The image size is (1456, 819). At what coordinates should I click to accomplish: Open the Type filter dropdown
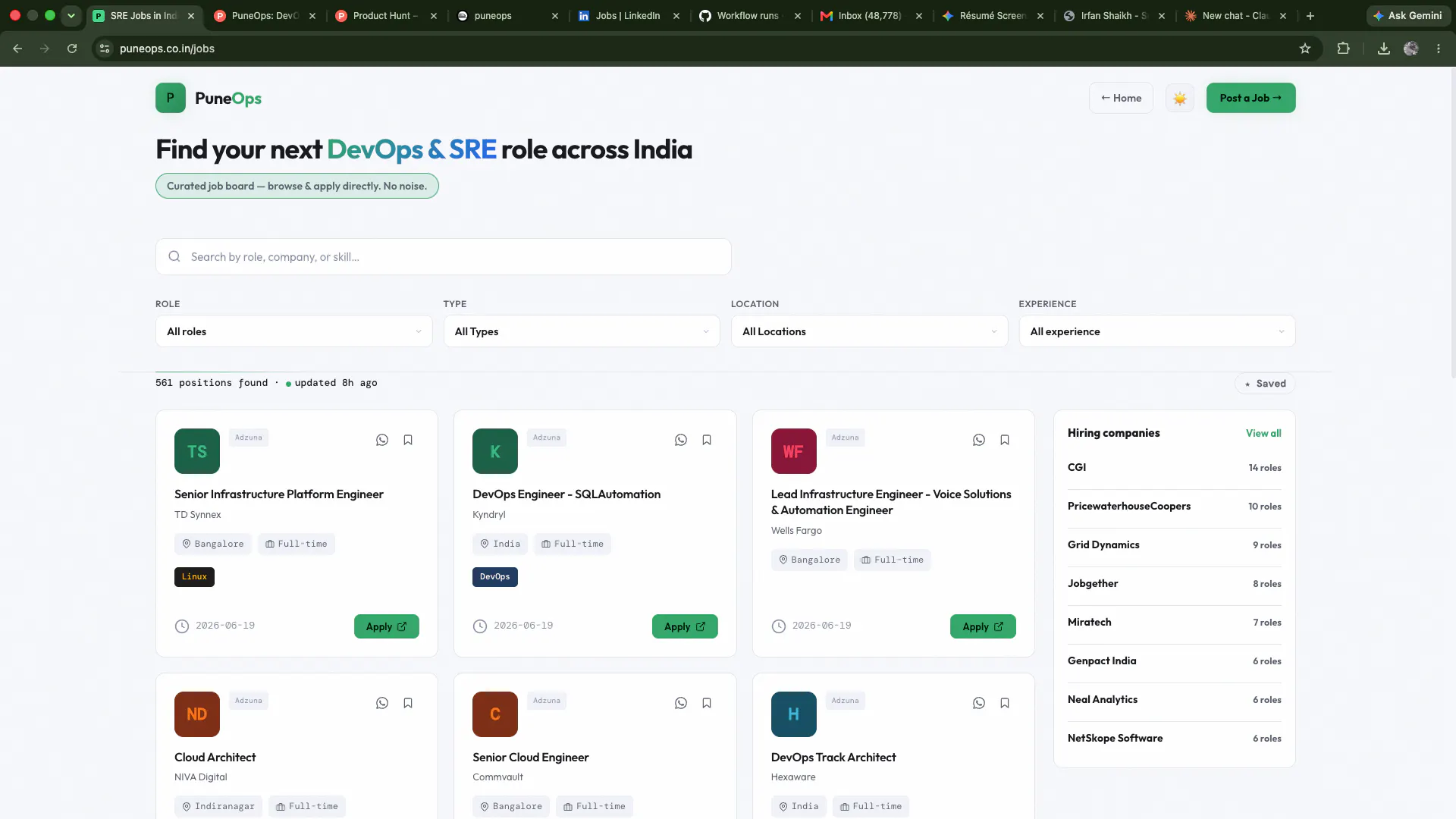coord(582,331)
